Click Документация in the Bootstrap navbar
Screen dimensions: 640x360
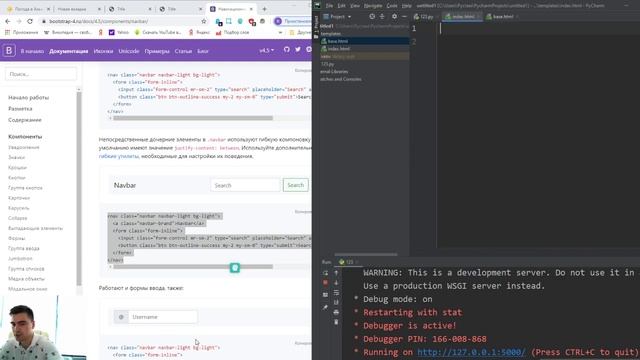[x=69, y=51]
